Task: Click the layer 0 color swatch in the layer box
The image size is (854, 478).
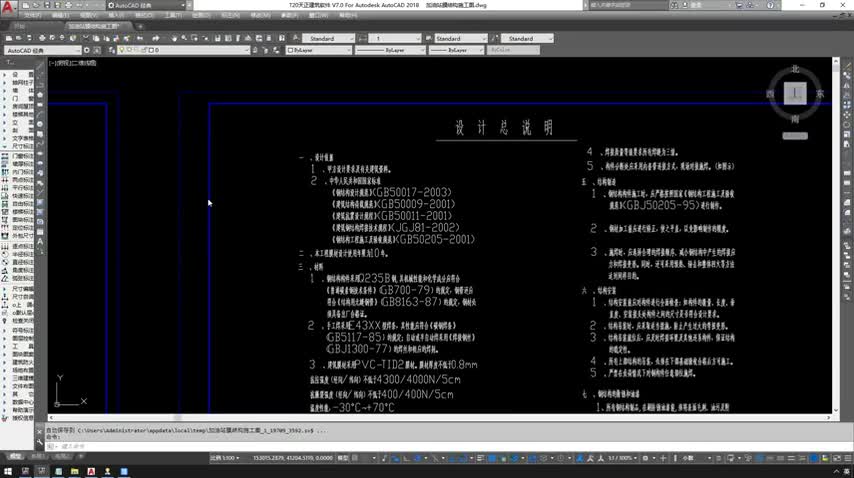Action: tap(152, 50)
